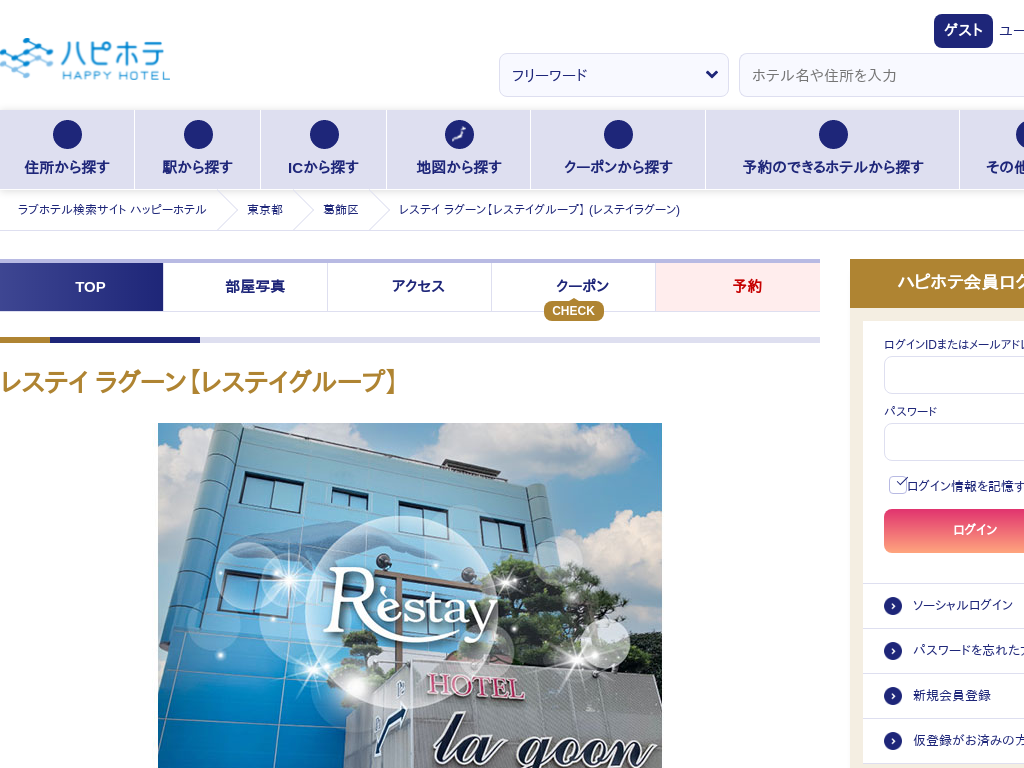Click the パスワード input field
Viewport: 1024px width, 768px height.
pyautogui.click(x=954, y=442)
